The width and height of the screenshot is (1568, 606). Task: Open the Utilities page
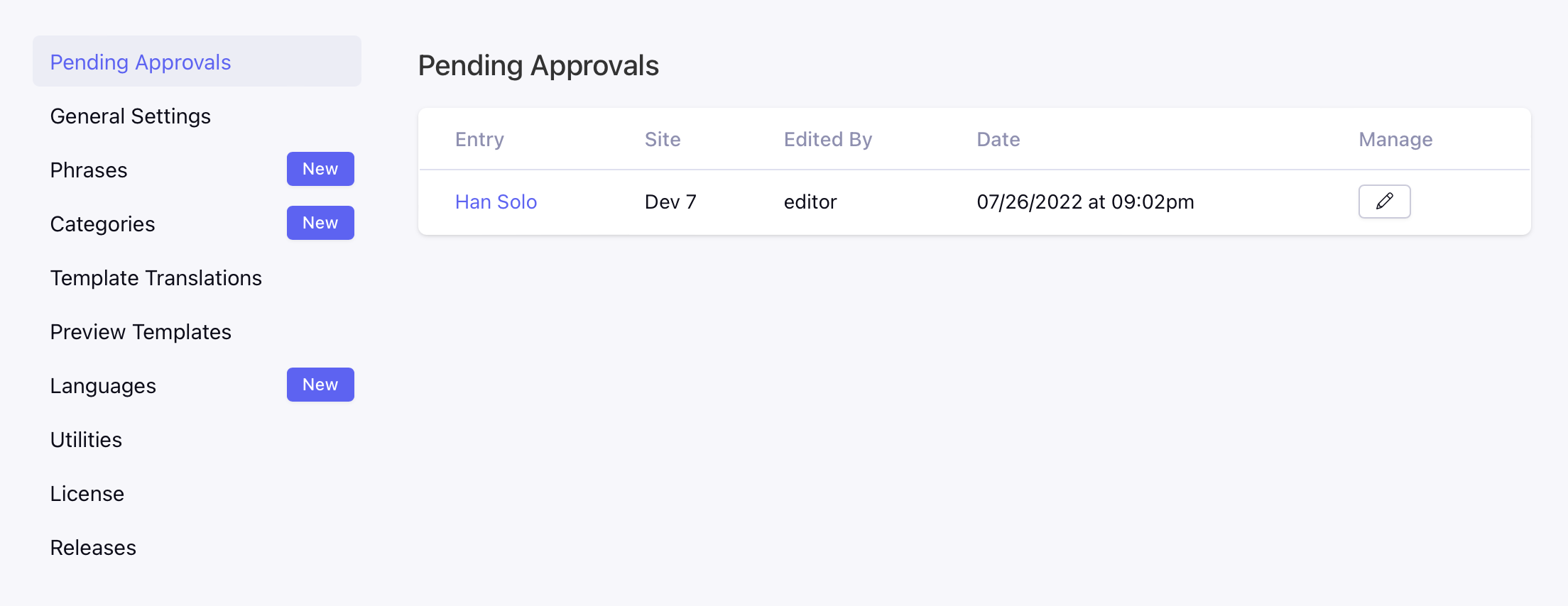[86, 440]
